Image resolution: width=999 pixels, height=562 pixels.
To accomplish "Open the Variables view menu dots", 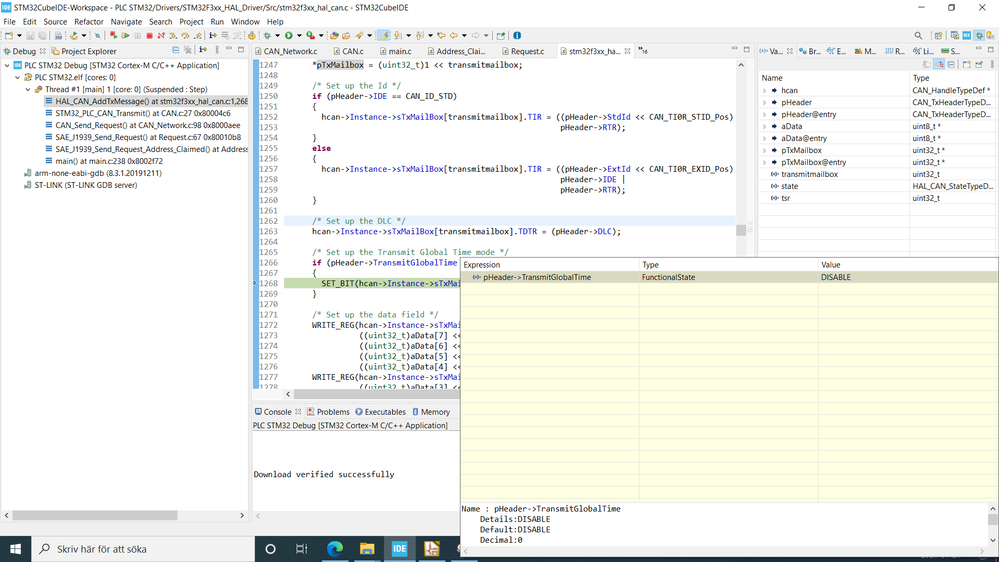I will point(992,64).
